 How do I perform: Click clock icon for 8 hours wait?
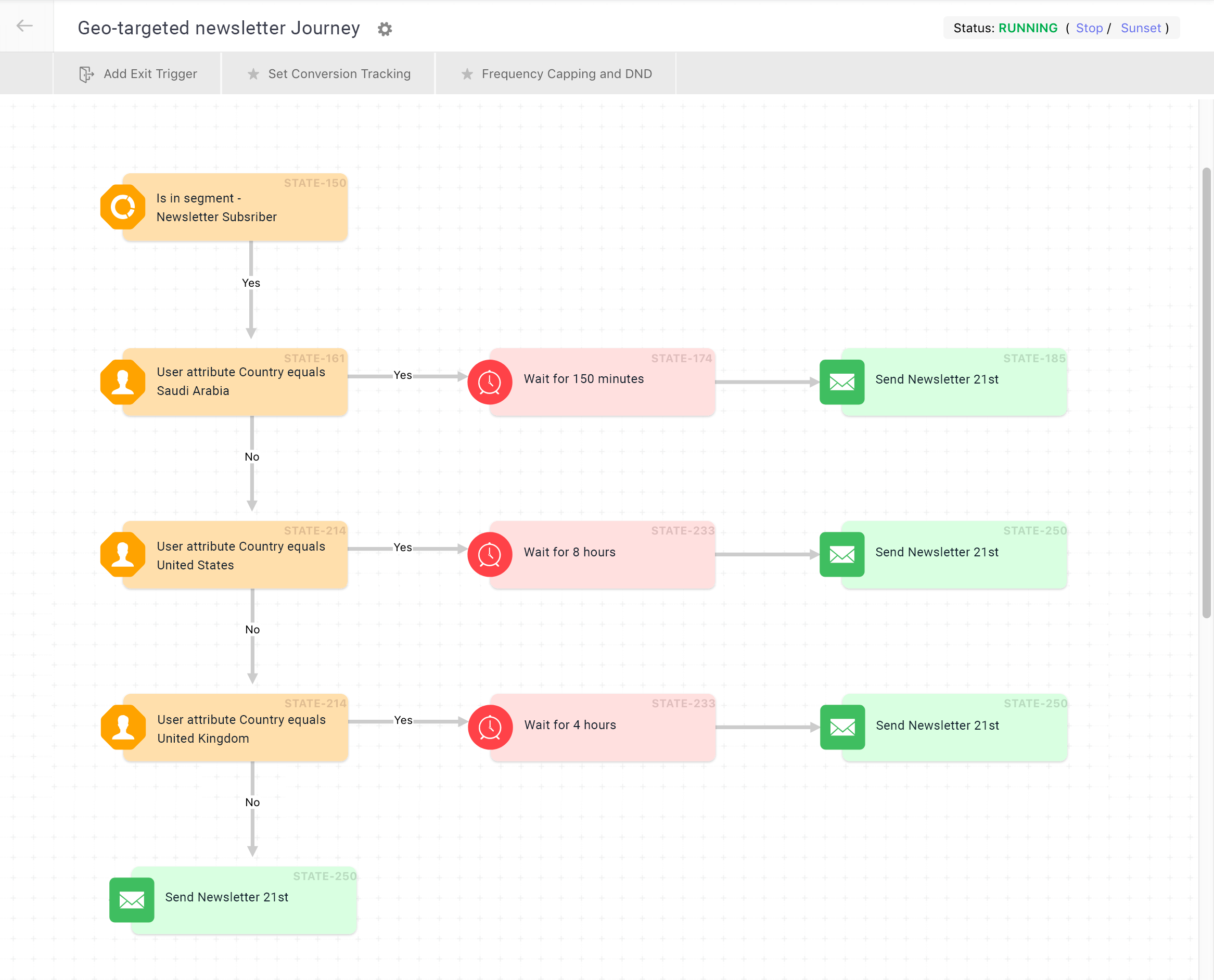point(489,554)
